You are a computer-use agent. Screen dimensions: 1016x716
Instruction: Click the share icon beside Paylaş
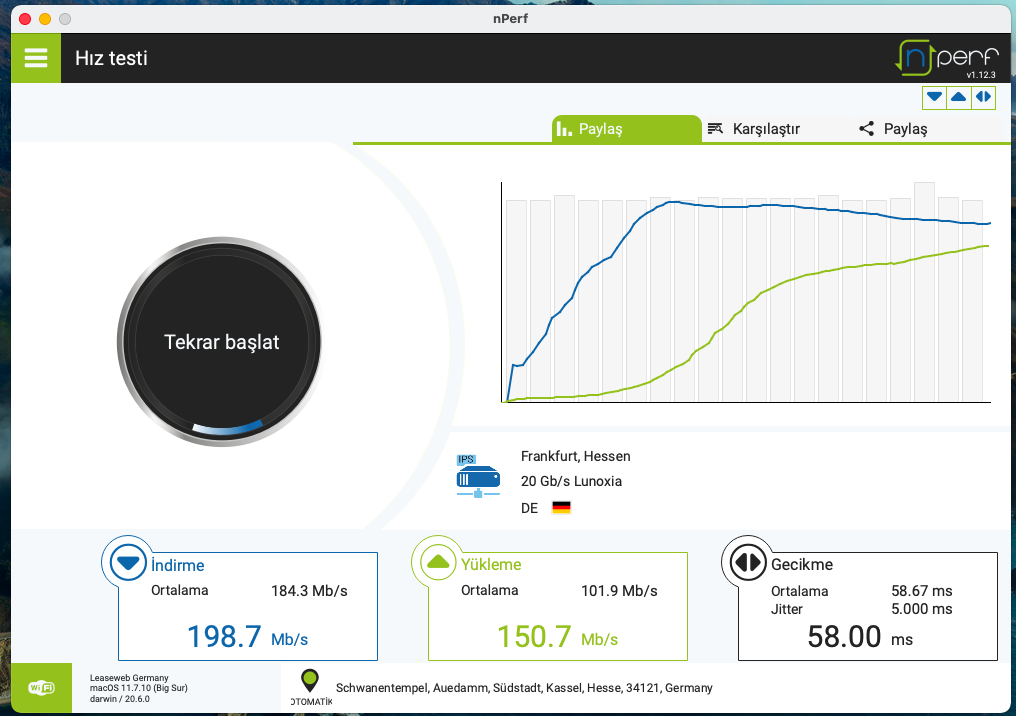[866, 128]
